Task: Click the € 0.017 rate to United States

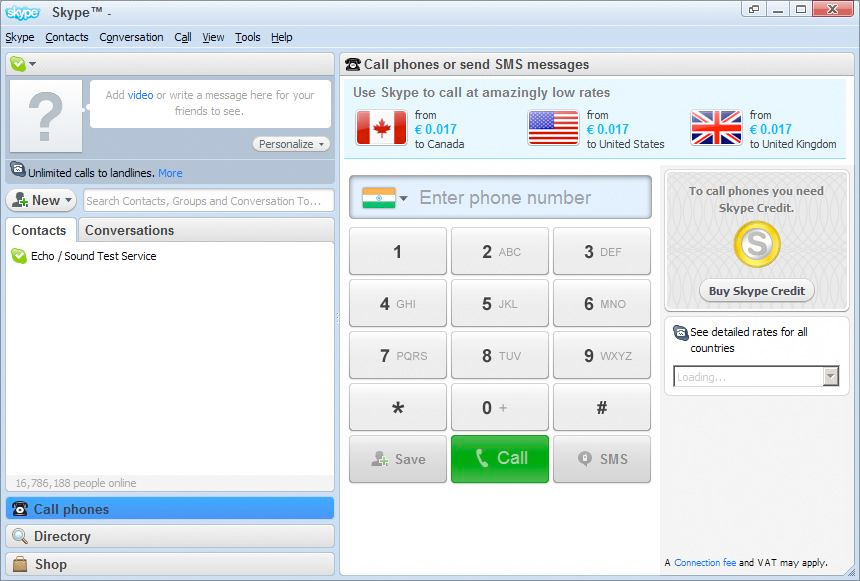Action: click(607, 129)
